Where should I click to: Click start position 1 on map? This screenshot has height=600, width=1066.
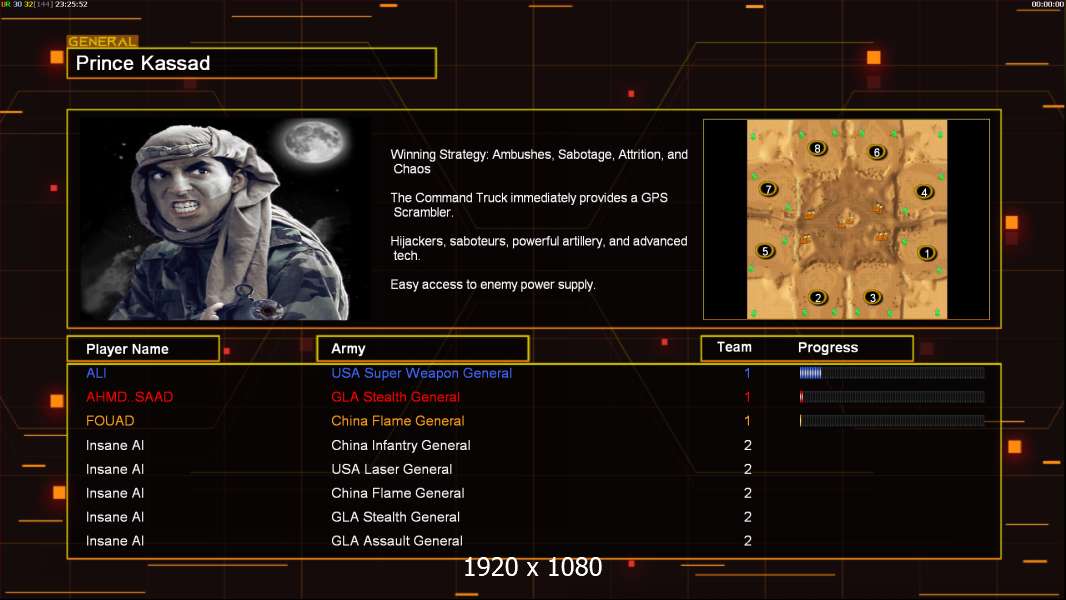(x=927, y=253)
